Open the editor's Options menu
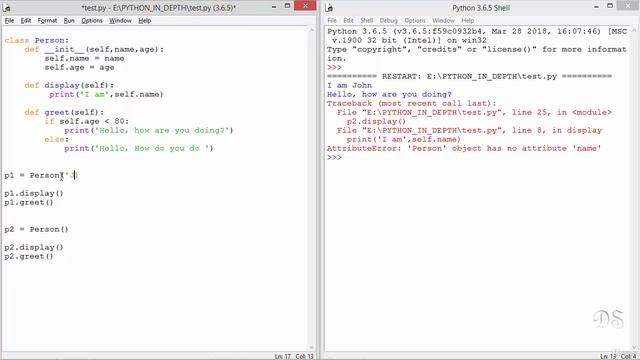 click(x=92, y=20)
